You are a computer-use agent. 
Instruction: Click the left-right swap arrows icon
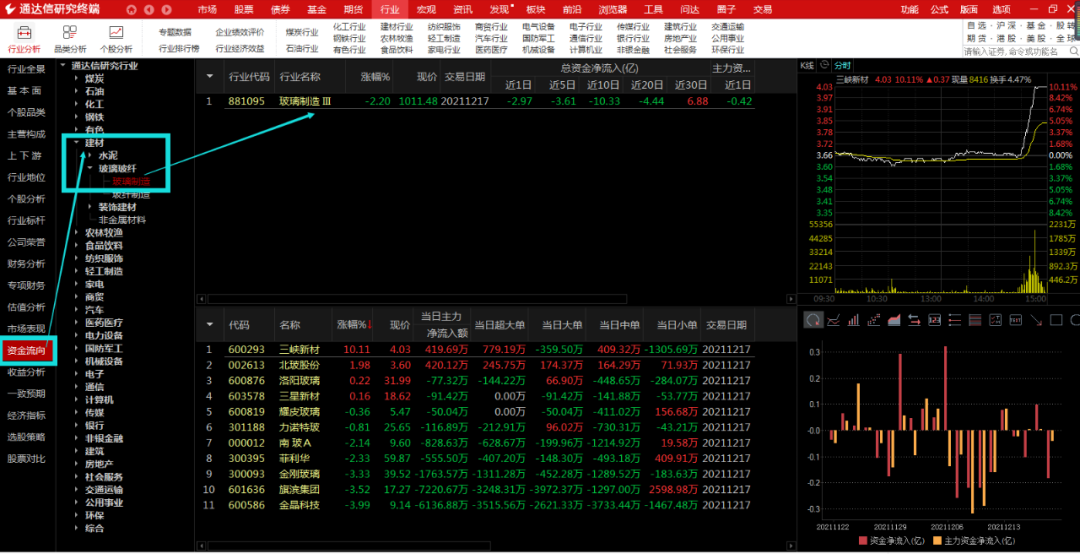[915, 320]
